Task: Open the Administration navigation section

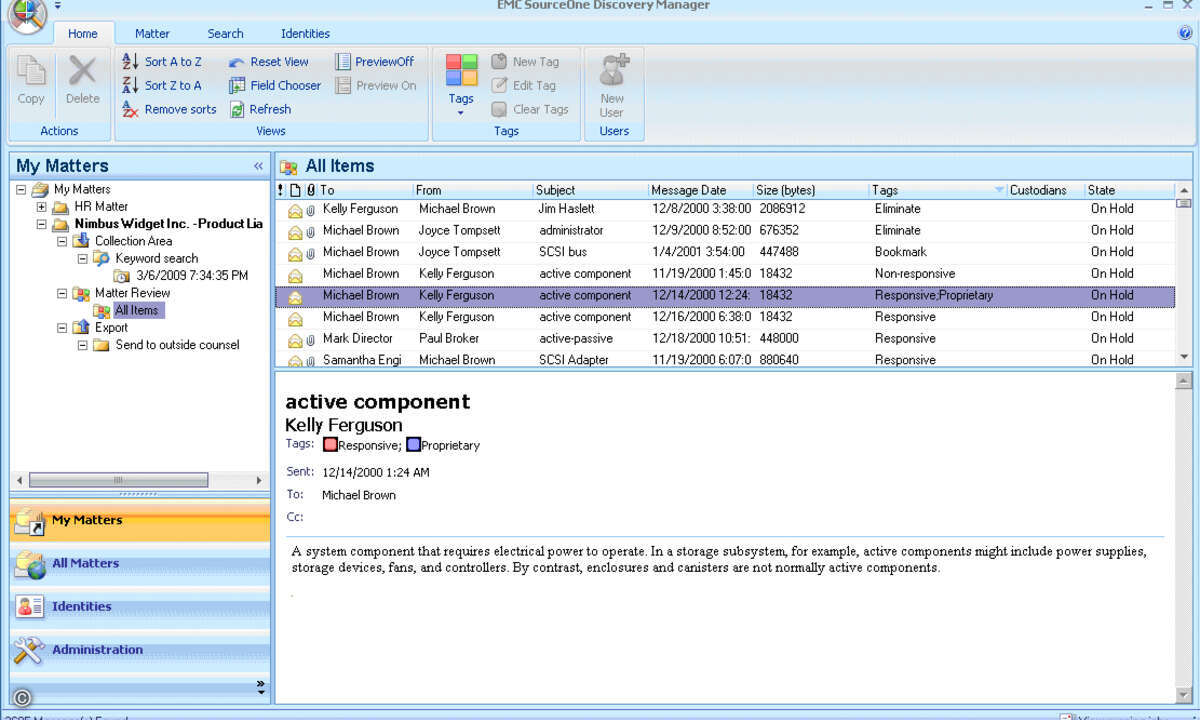Action: point(140,650)
